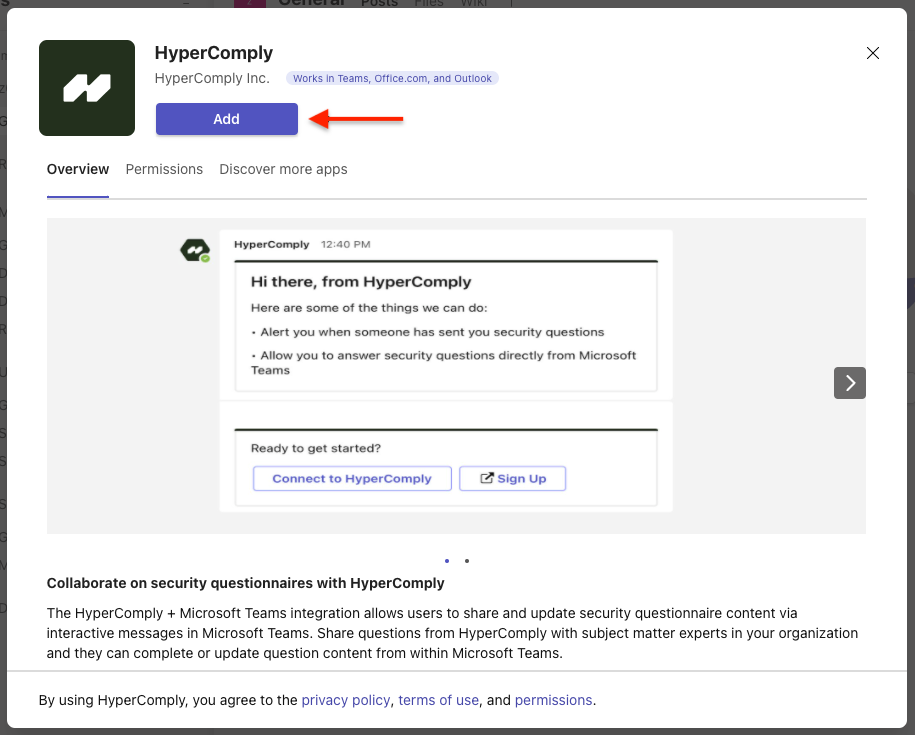Open the Overview tab
915x735 pixels.
[x=78, y=169]
